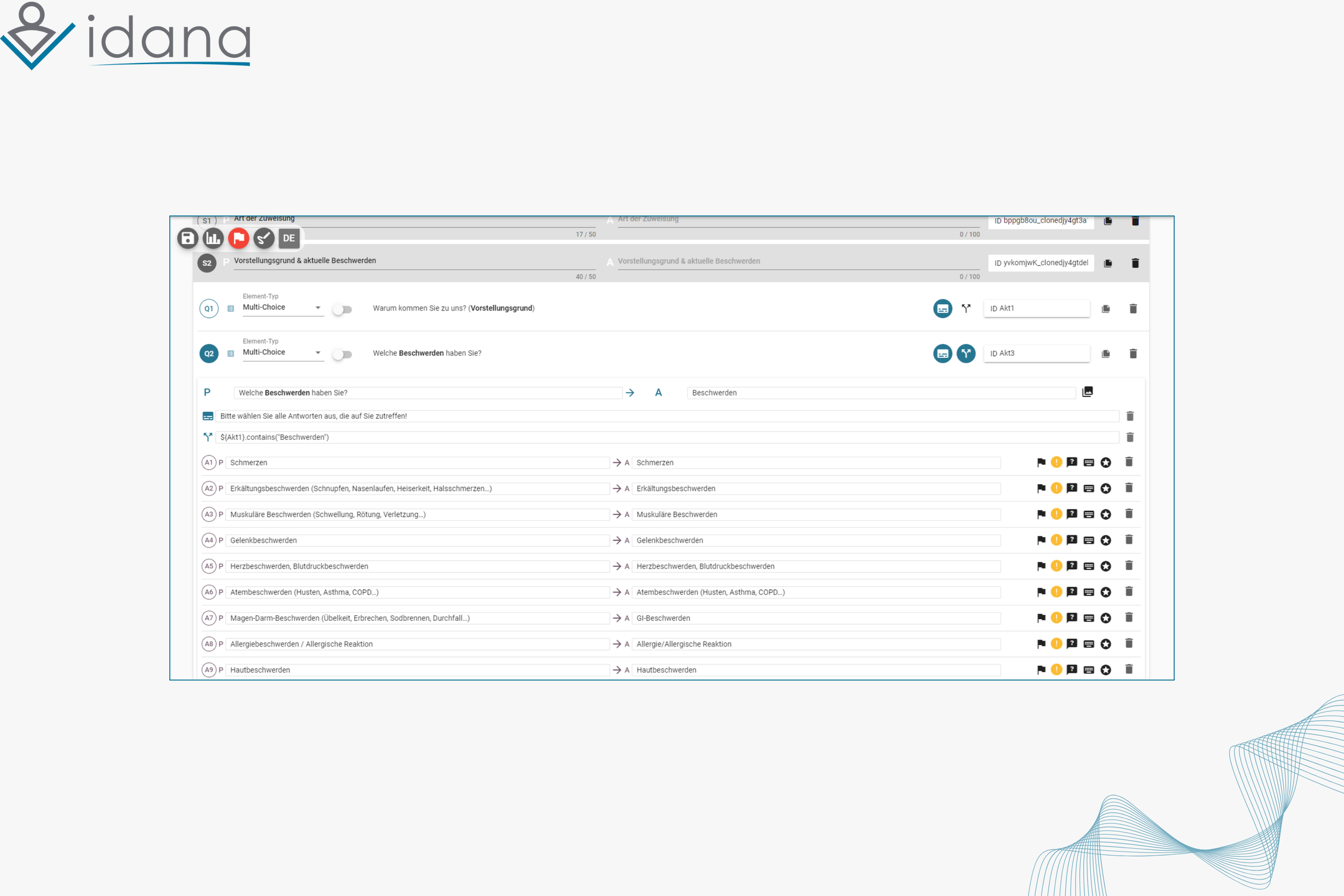Screen dimensions: 1344x896
Task: Open Element-Typ dropdown for question Q1
Action: pyautogui.click(x=282, y=308)
